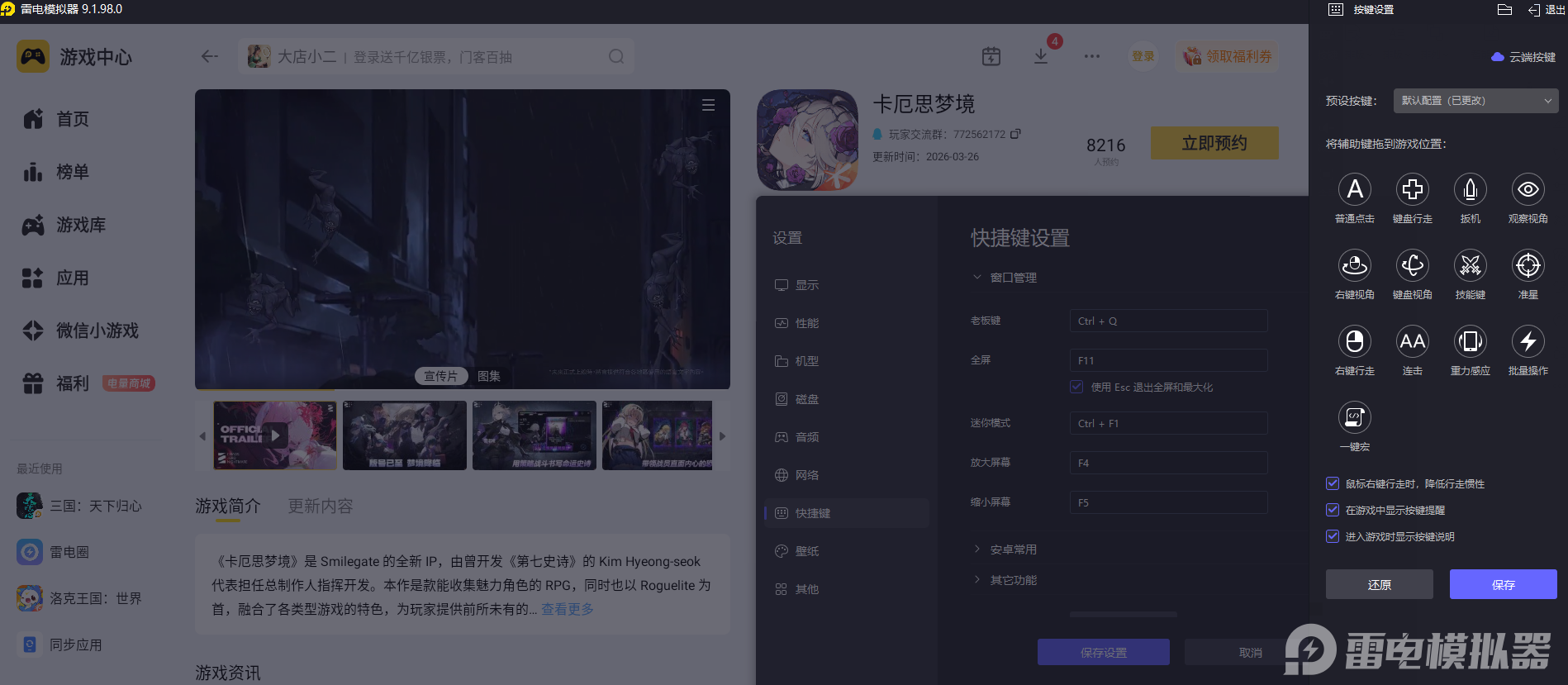Toggle 进入游戏时显示按键说明 checkbox

[1333, 536]
